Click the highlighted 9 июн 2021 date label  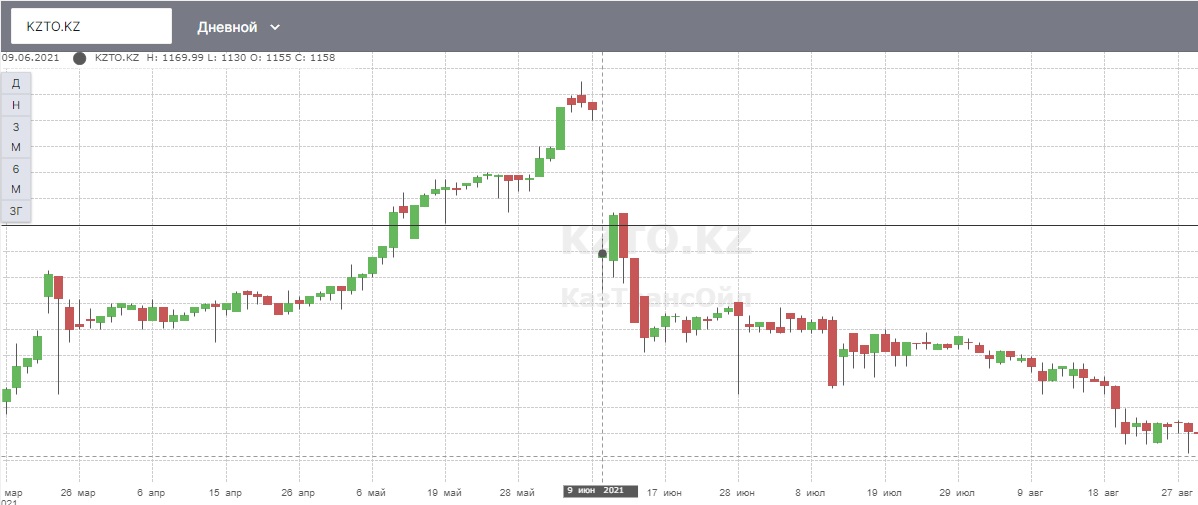pyautogui.click(x=600, y=490)
